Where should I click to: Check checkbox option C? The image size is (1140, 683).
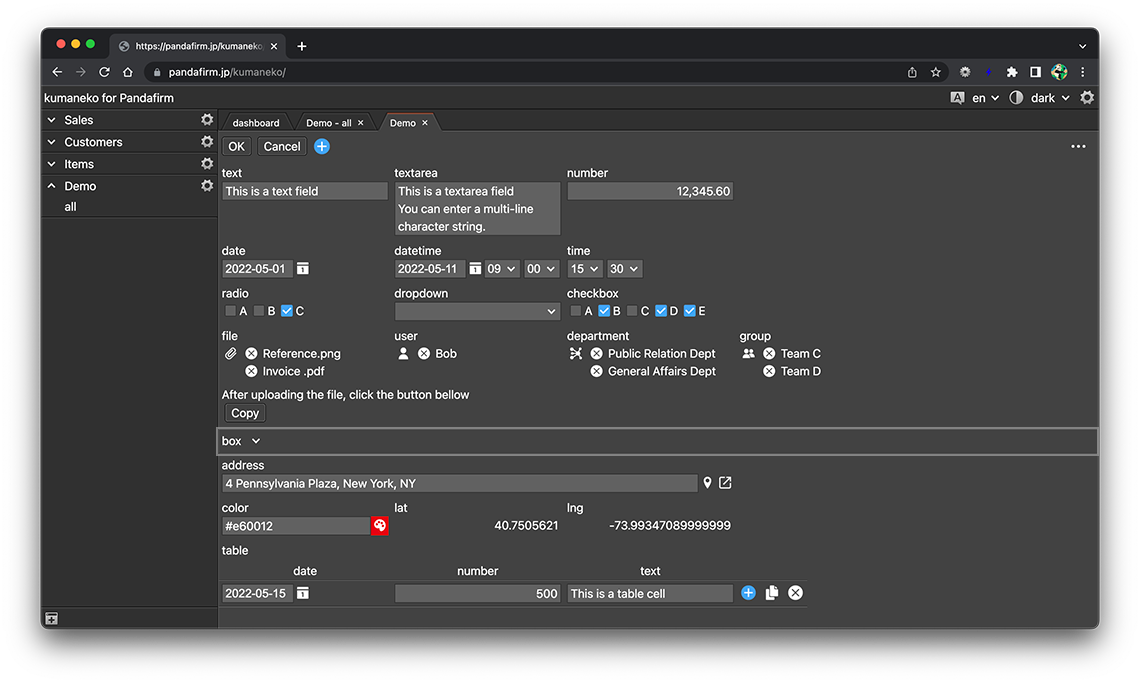(632, 312)
